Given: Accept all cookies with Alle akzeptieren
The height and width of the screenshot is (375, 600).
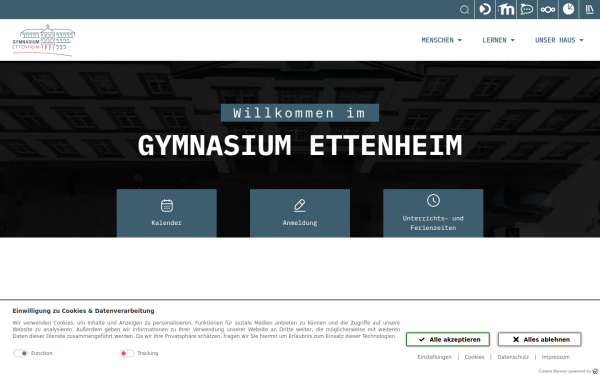Looking at the screenshot, I should coord(448,339).
